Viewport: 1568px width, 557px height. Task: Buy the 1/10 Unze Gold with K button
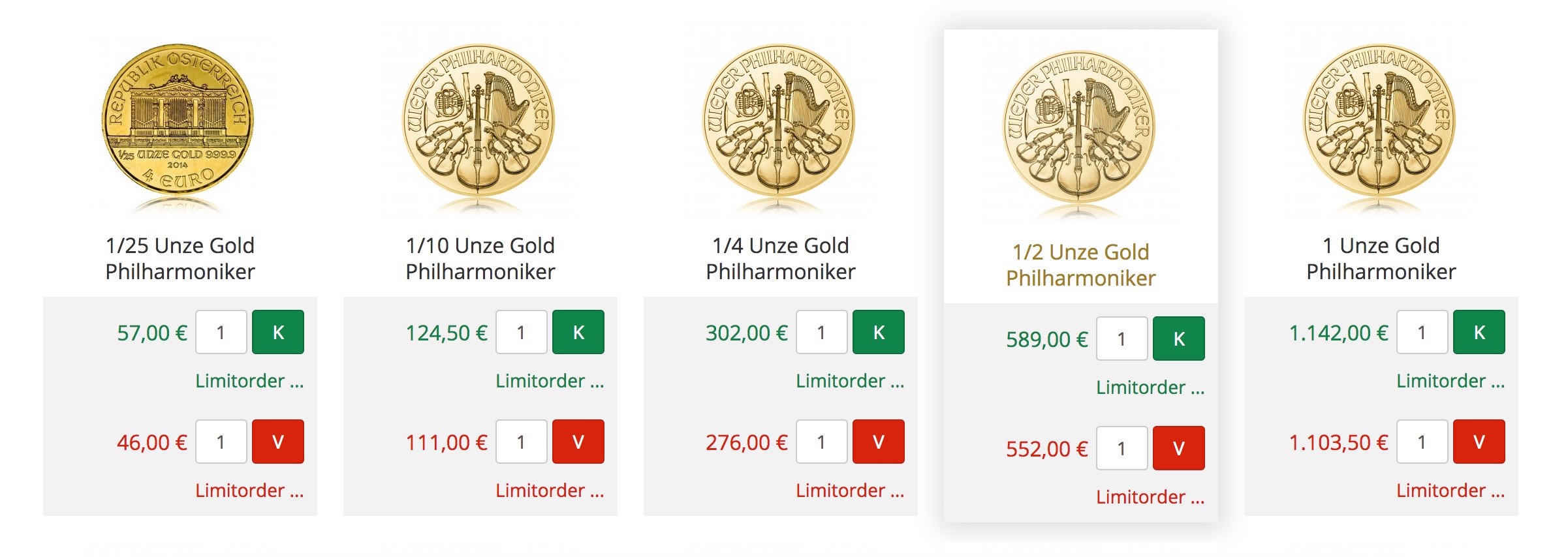pyautogui.click(x=578, y=332)
